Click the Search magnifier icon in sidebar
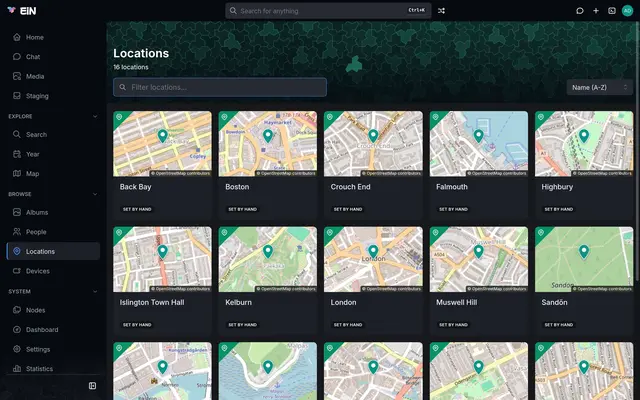This screenshot has height=400, width=640. coord(17,134)
